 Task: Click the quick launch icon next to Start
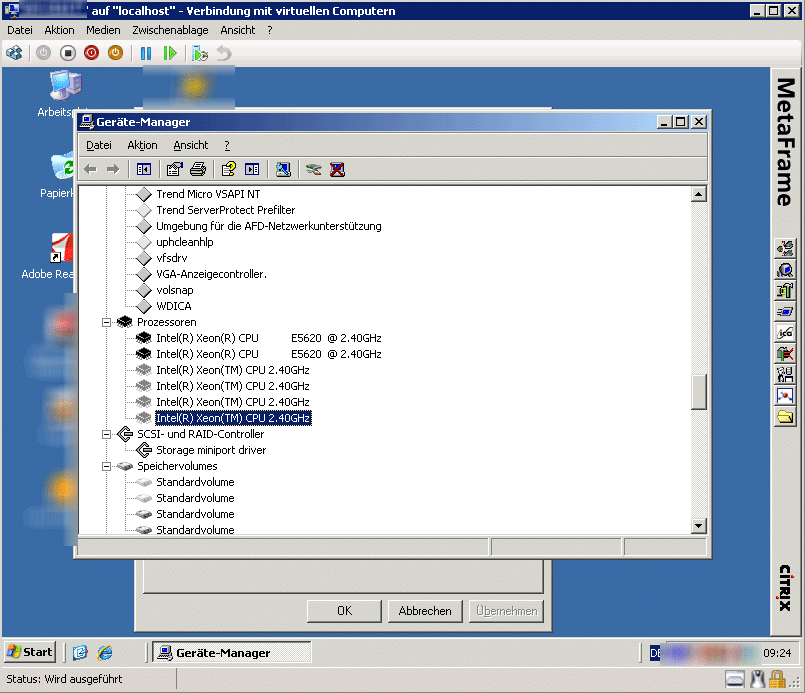click(80, 652)
